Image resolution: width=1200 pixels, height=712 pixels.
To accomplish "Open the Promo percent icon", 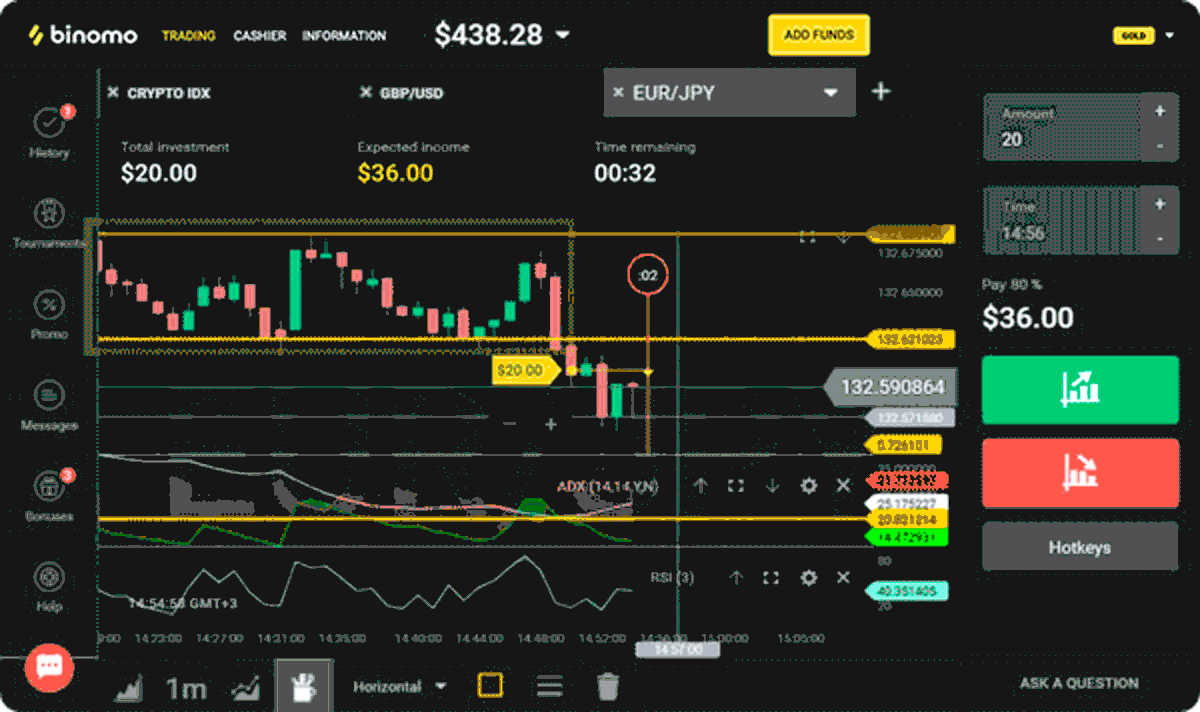I will pos(48,304).
